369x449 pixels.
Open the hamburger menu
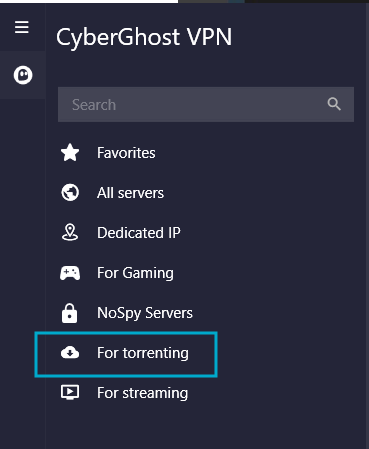pos(22,27)
